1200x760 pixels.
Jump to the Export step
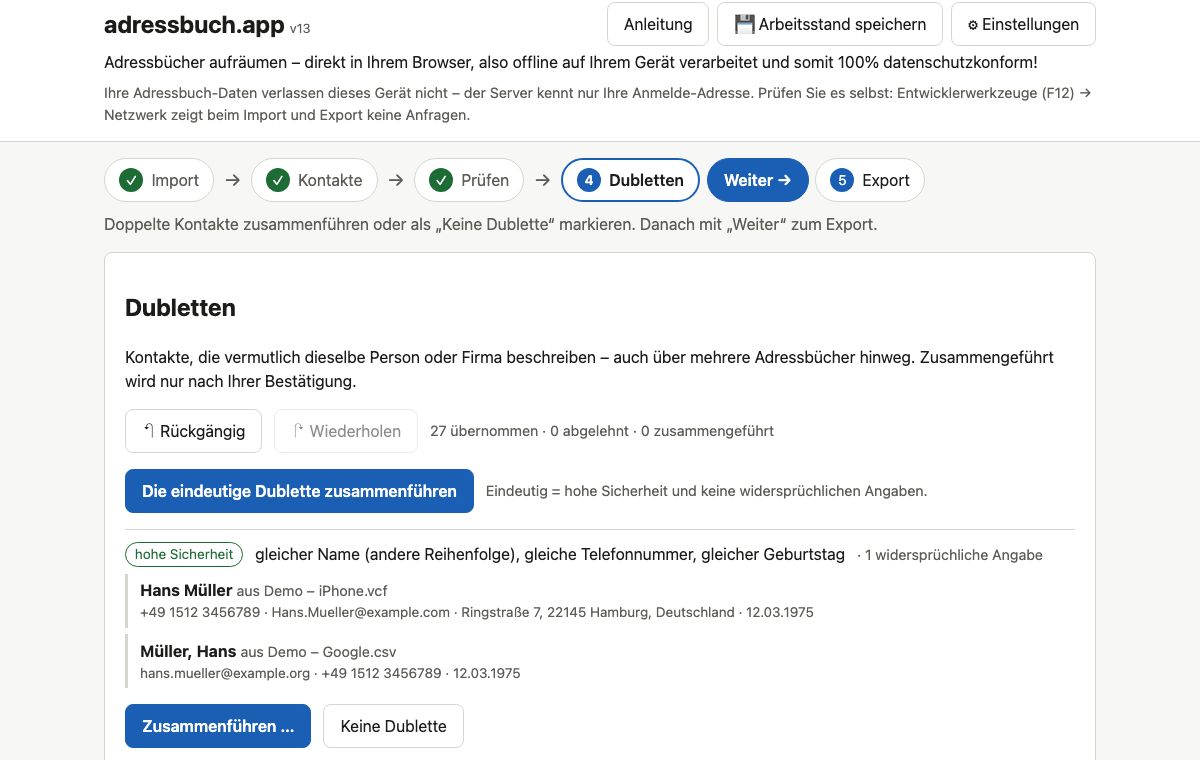click(870, 180)
